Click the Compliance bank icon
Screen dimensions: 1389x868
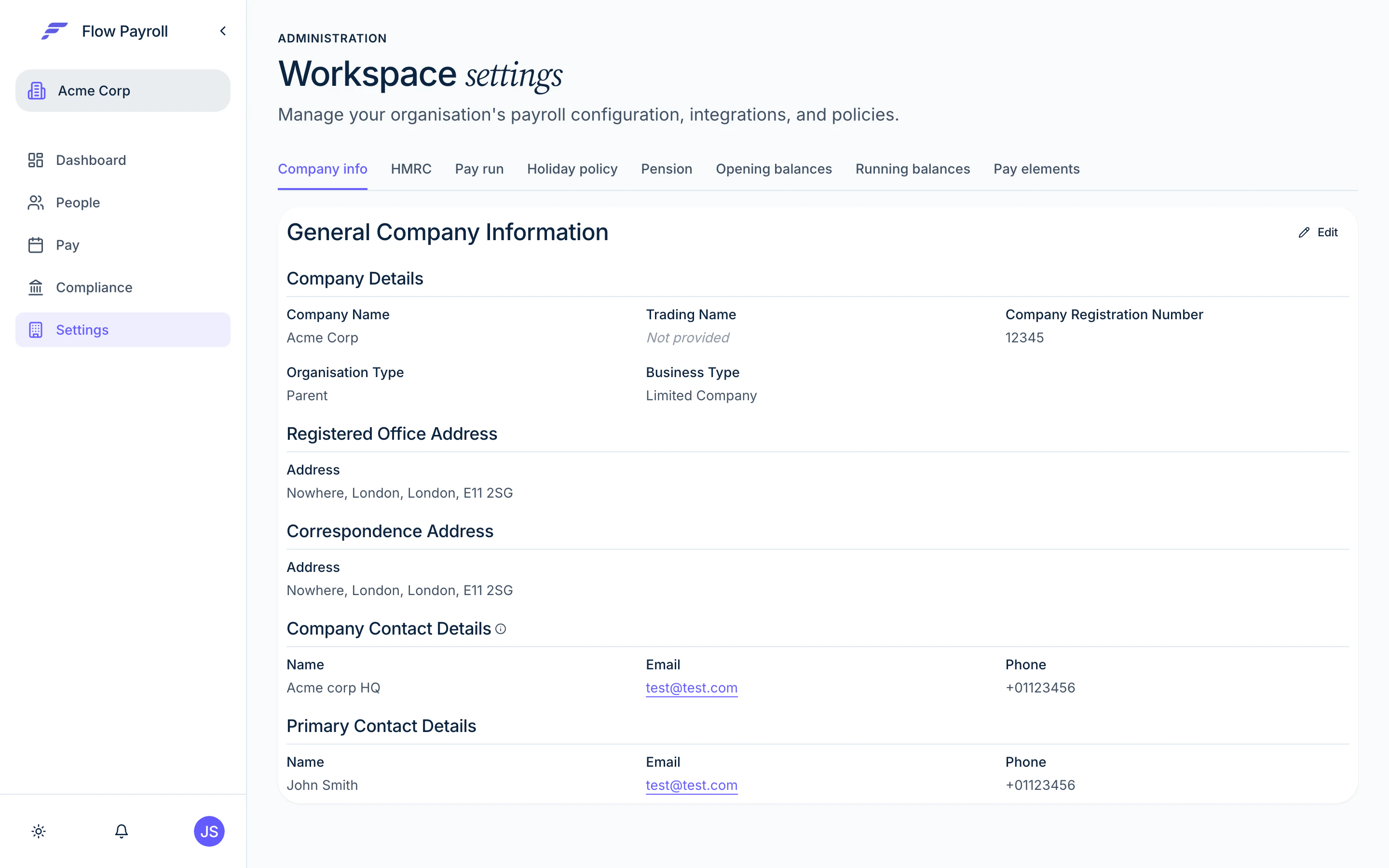click(x=36, y=287)
